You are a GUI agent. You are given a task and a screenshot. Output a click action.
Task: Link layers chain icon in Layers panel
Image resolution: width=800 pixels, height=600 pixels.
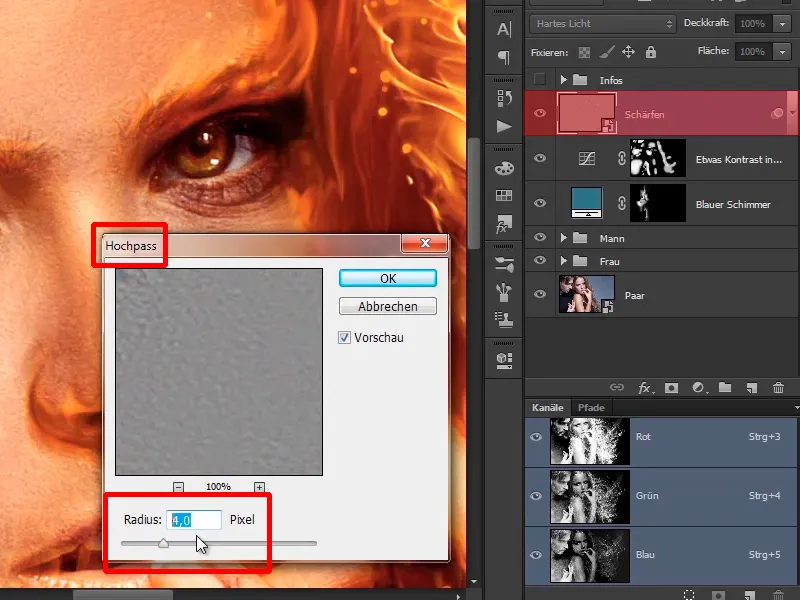[617, 387]
